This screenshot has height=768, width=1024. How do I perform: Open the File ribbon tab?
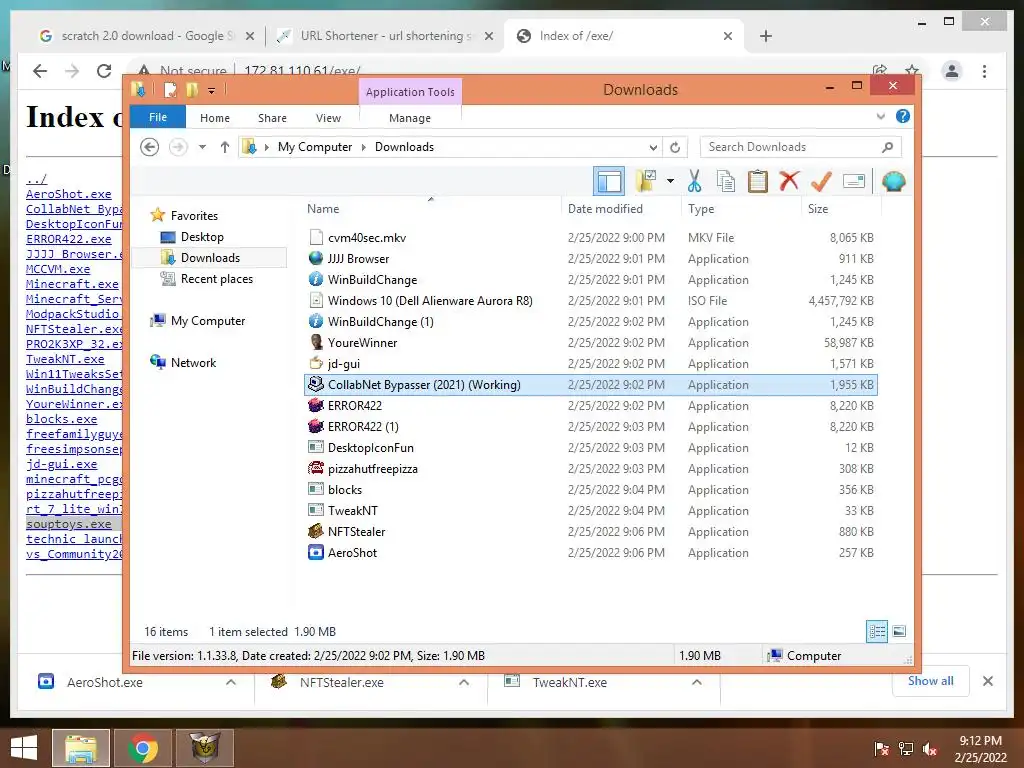point(158,117)
